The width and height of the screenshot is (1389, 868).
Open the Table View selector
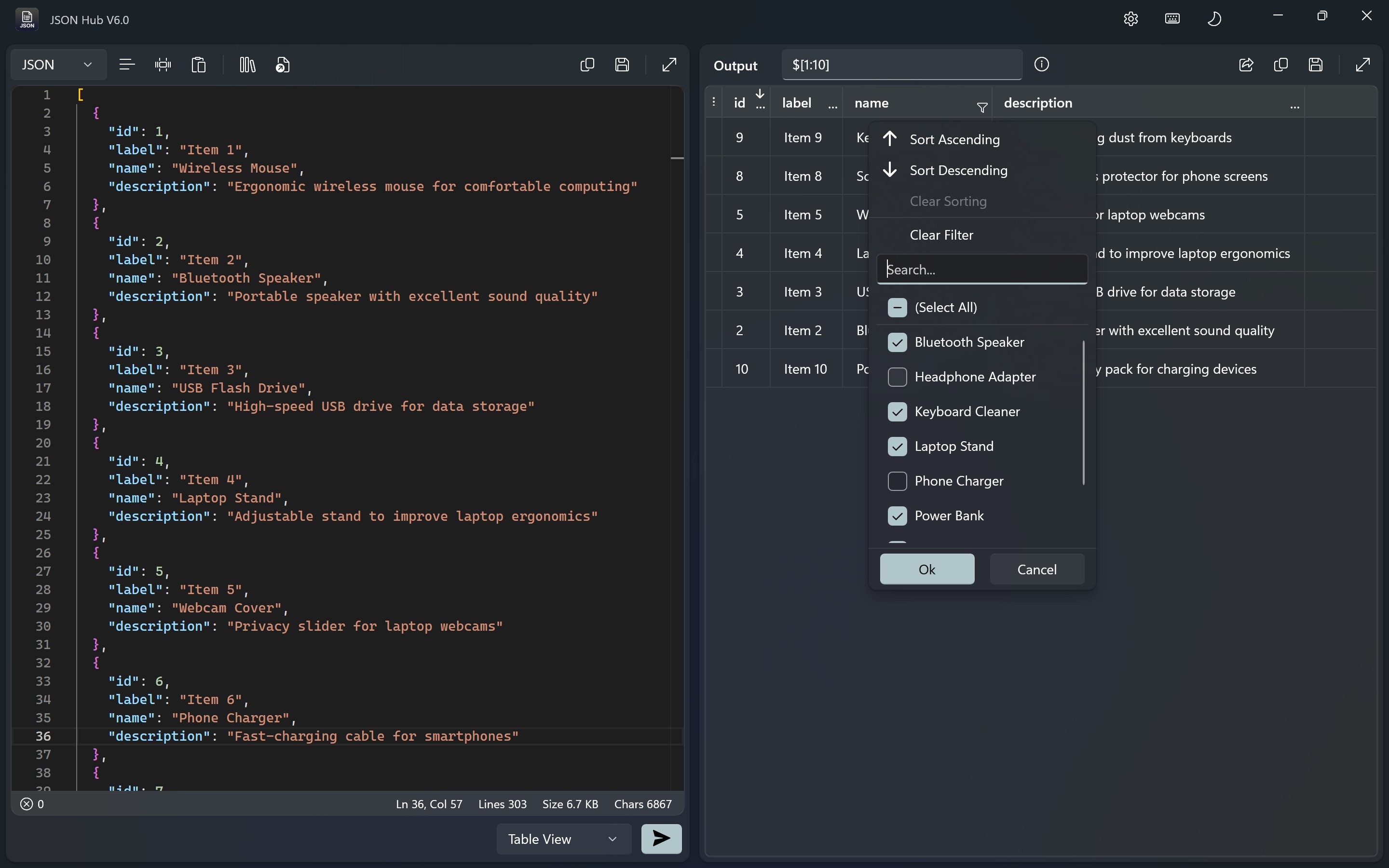click(x=562, y=839)
